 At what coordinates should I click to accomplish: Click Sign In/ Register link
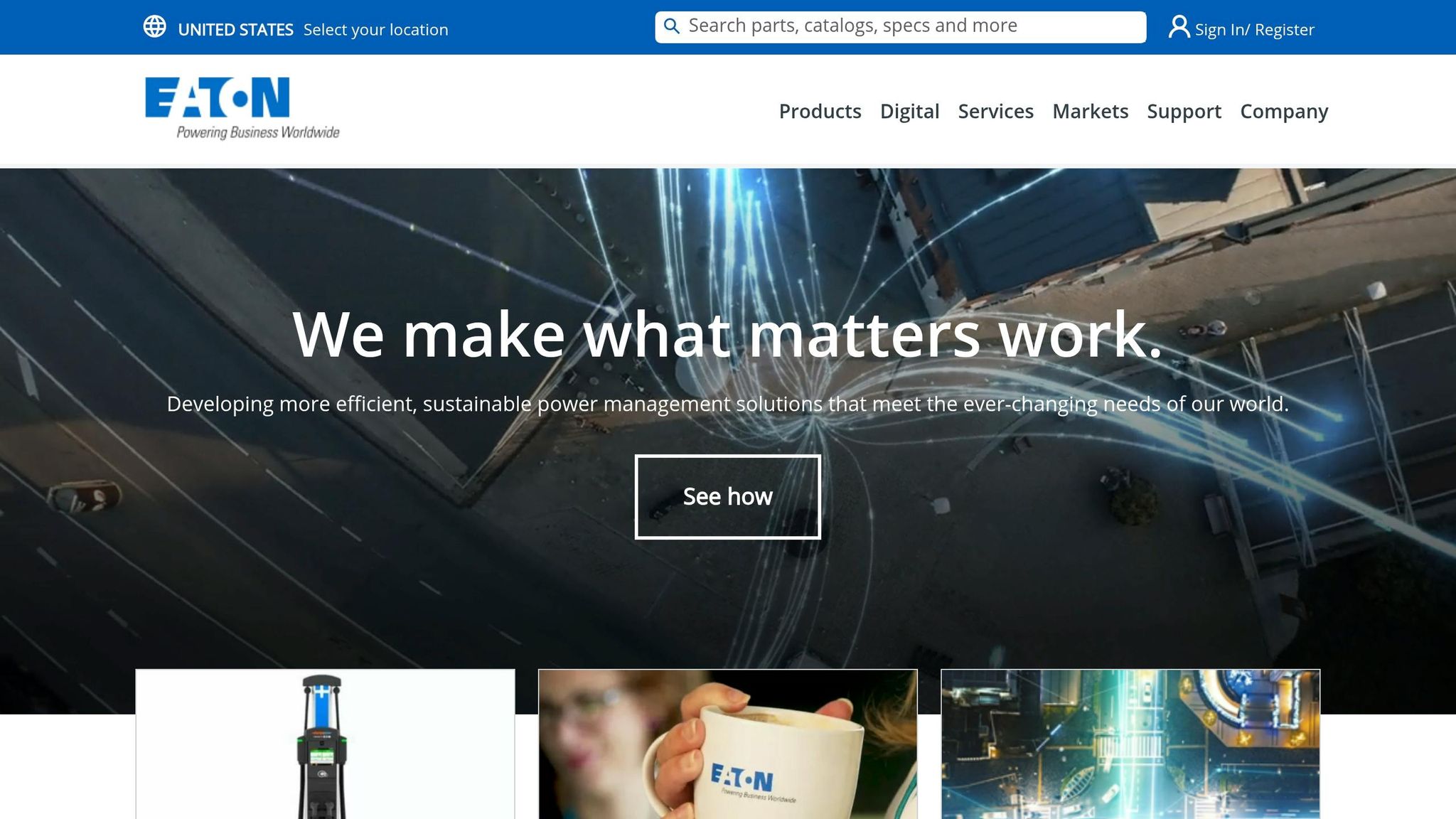[1254, 30]
